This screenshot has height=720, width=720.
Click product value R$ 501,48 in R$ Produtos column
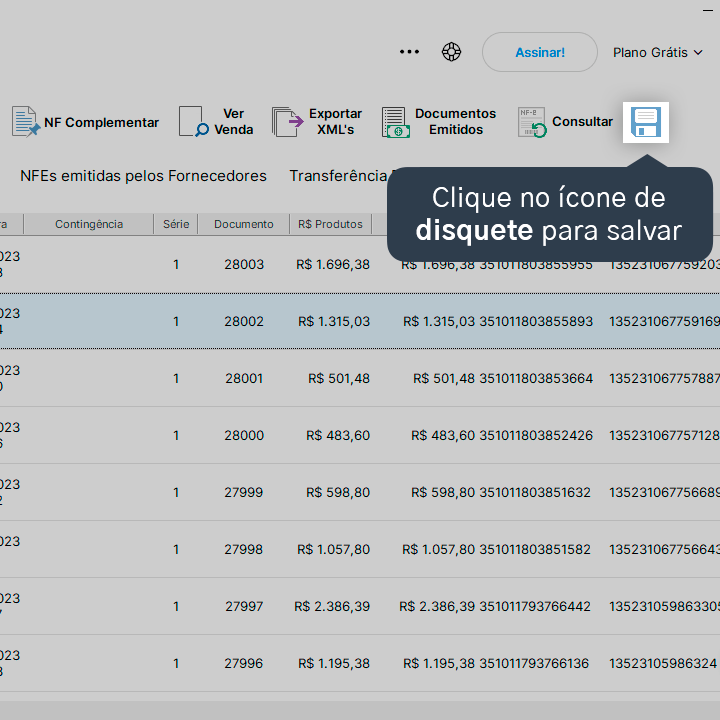(x=339, y=378)
